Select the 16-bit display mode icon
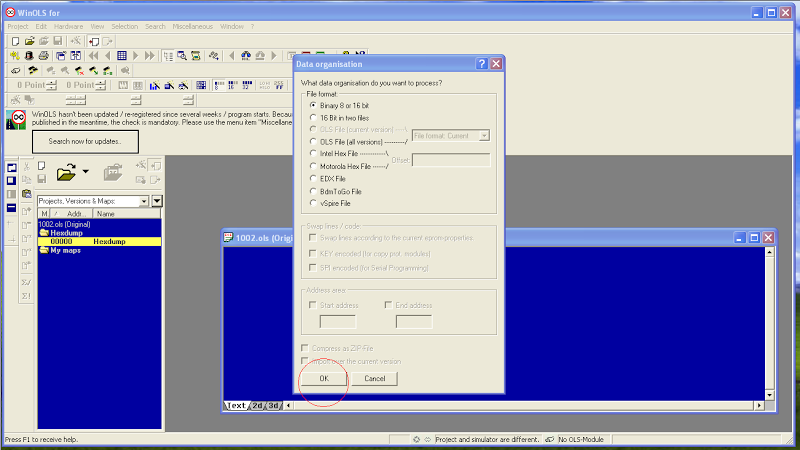Screen dimensions: 800x450 point(233,85)
